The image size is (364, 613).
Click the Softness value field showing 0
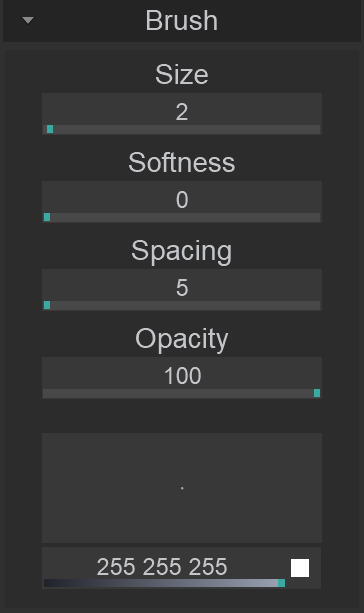(182, 197)
